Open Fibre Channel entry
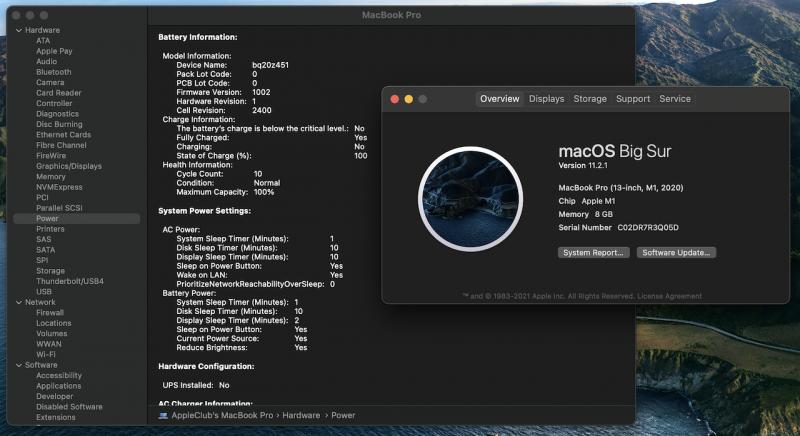Image resolution: width=800 pixels, height=436 pixels. 61,145
